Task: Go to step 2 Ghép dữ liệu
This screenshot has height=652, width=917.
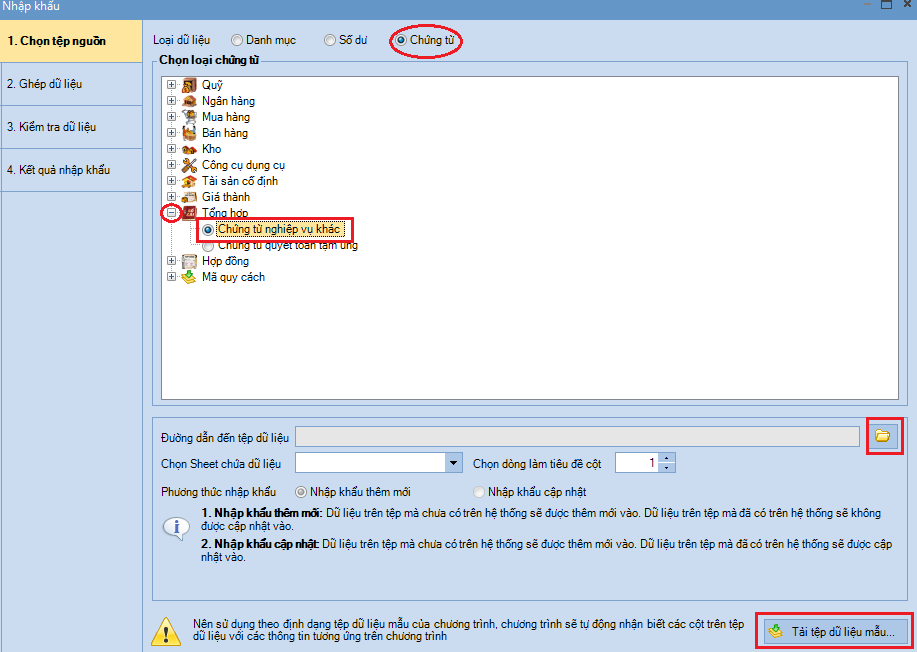Action: (71, 84)
